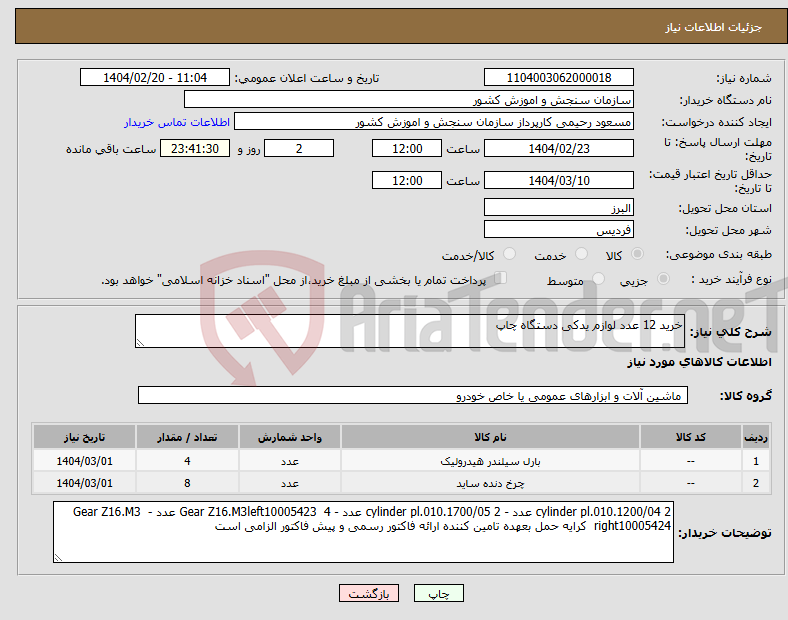788x620 pixels.
Task: Click the گروه کالا field
Action: click(x=413, y=395)
